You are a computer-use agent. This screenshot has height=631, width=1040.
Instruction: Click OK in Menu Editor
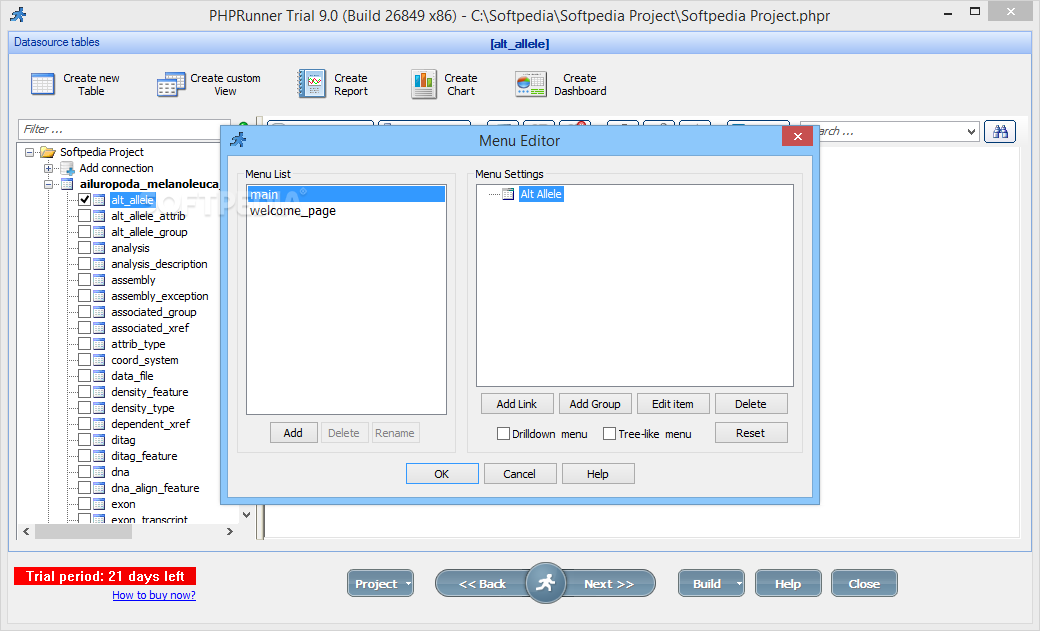pos(442,474)
